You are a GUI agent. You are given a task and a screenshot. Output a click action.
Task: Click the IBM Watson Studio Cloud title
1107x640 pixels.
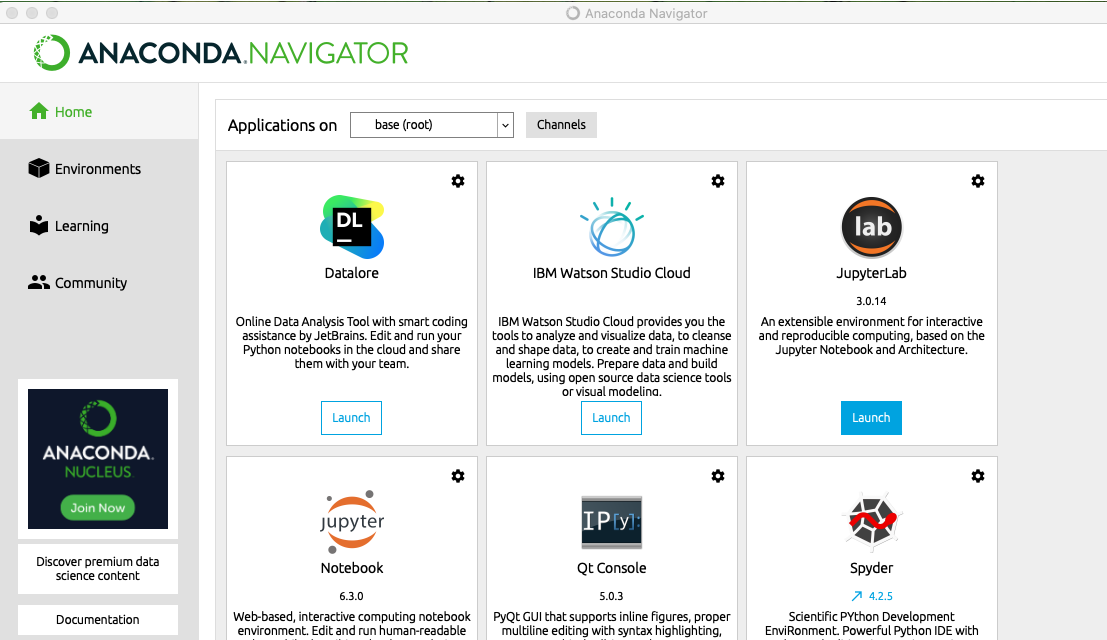611,273
